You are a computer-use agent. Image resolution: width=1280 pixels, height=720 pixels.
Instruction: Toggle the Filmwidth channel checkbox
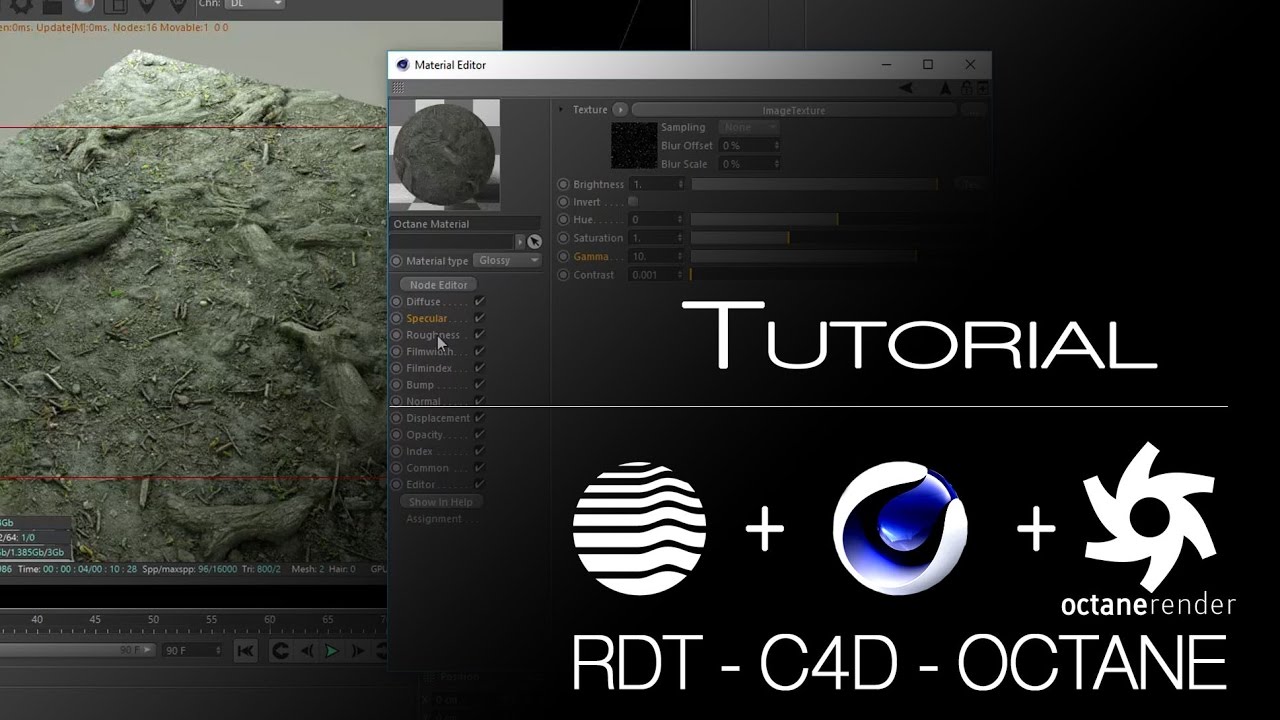coord(479,351)
